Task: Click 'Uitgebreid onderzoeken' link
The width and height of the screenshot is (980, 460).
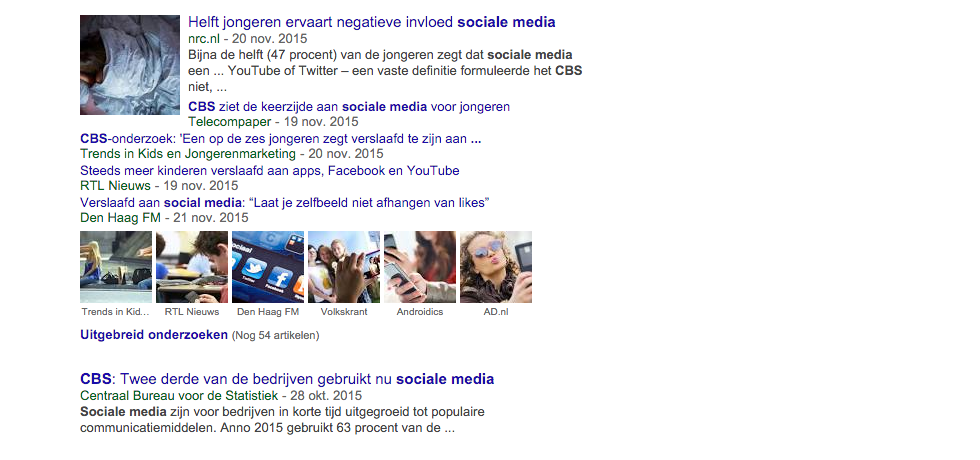Action: click(154, 335)
